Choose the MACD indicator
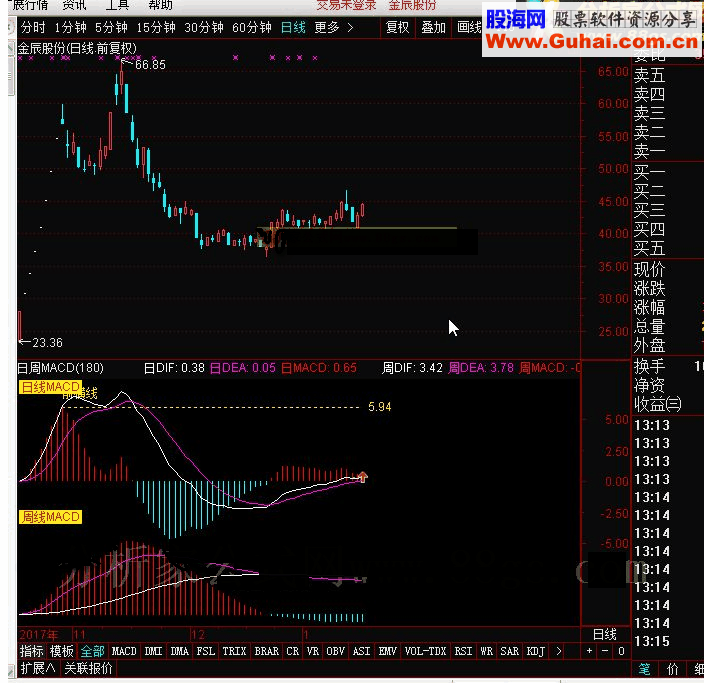The width and height of the screenshot is (704, 683). point(124,651)
